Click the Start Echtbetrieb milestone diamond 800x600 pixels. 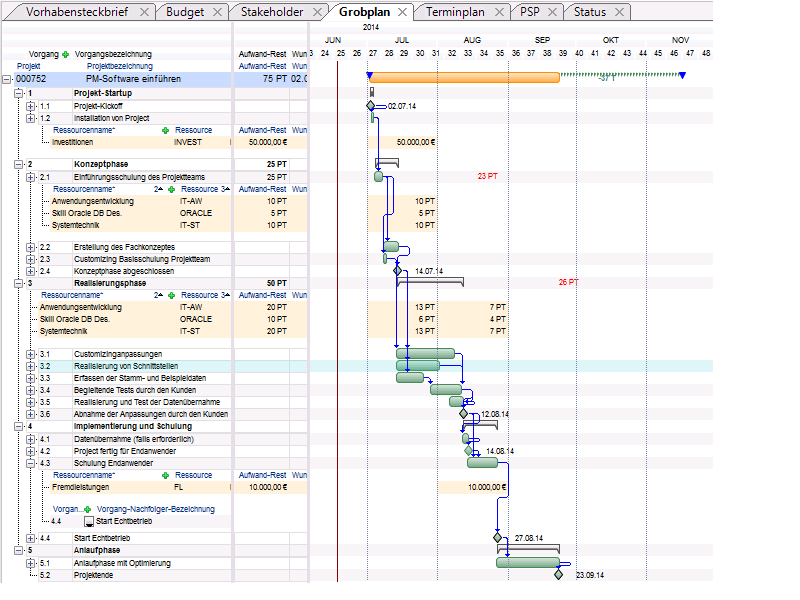[497, 537]
